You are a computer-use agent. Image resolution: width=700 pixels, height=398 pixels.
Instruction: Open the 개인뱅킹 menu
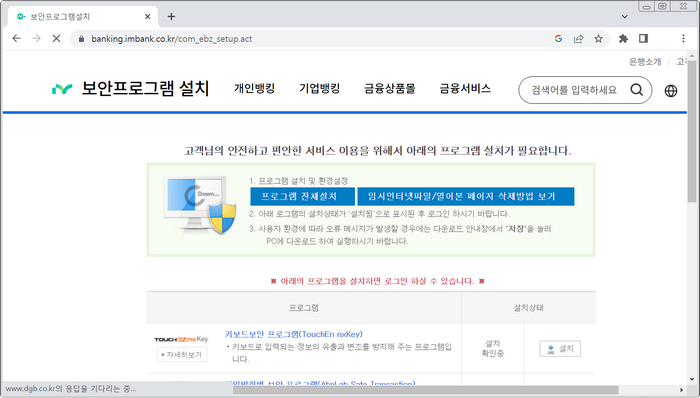coord(254,88)
